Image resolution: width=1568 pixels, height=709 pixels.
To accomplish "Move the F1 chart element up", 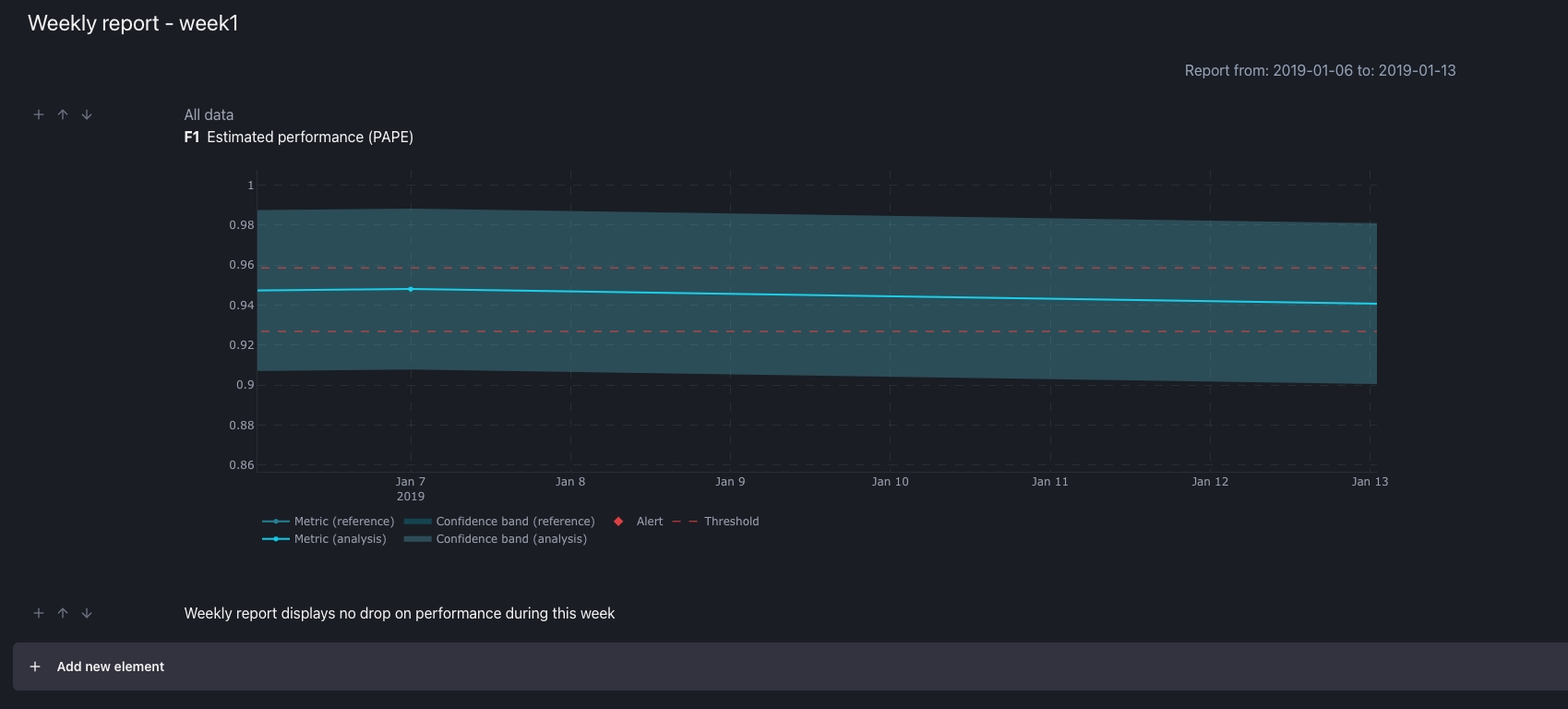I will click(63, 114).
